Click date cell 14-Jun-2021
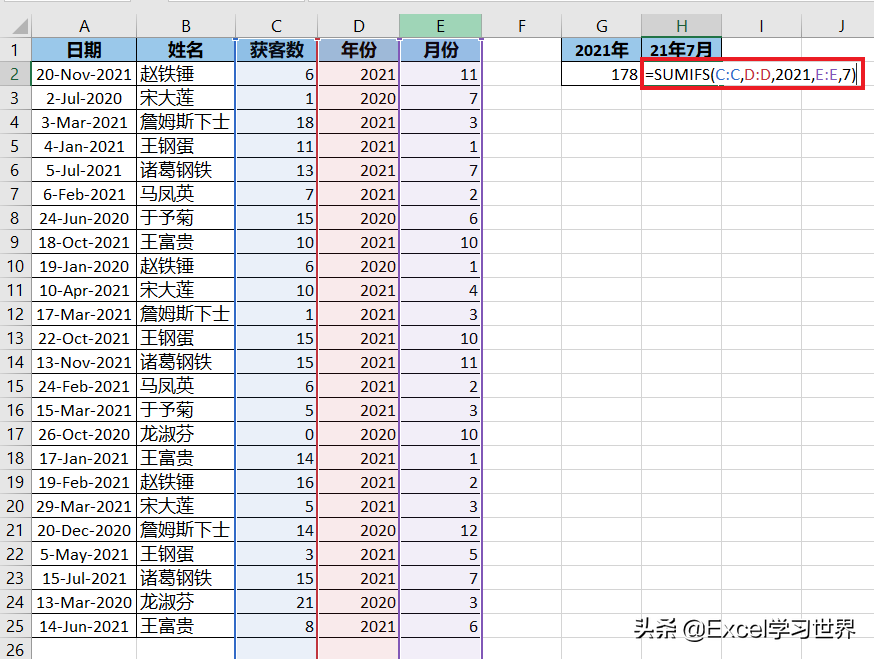The height and width of the screenshot is (659, 874). tap(84, 626)
